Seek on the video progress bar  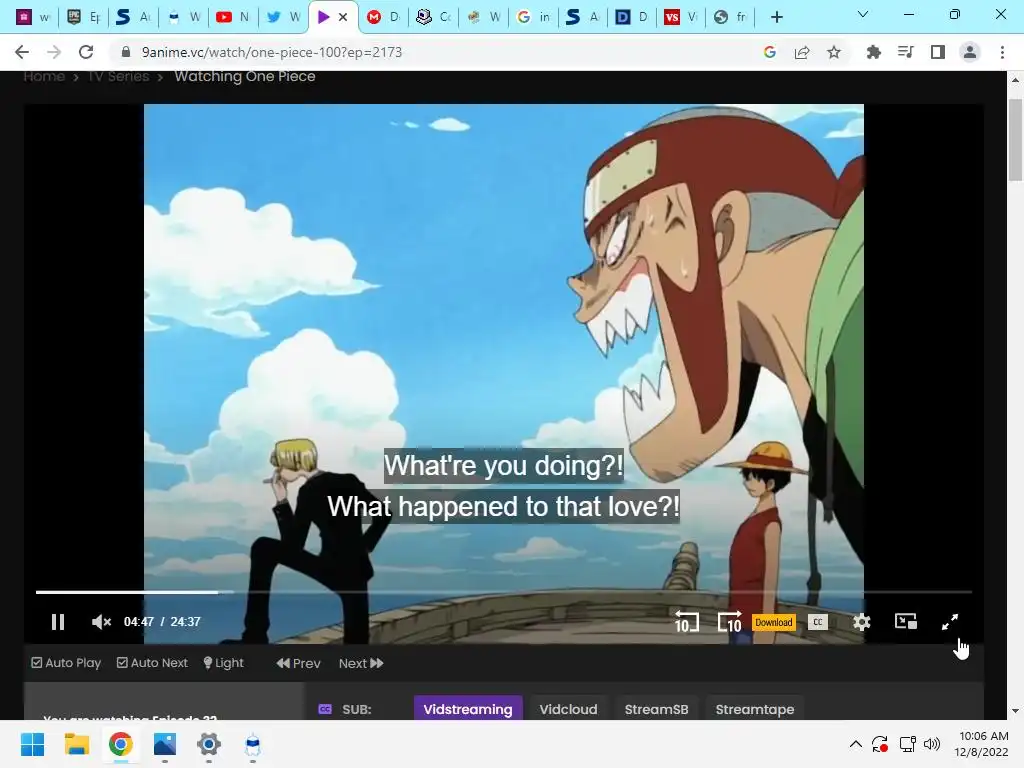[504, 592]
